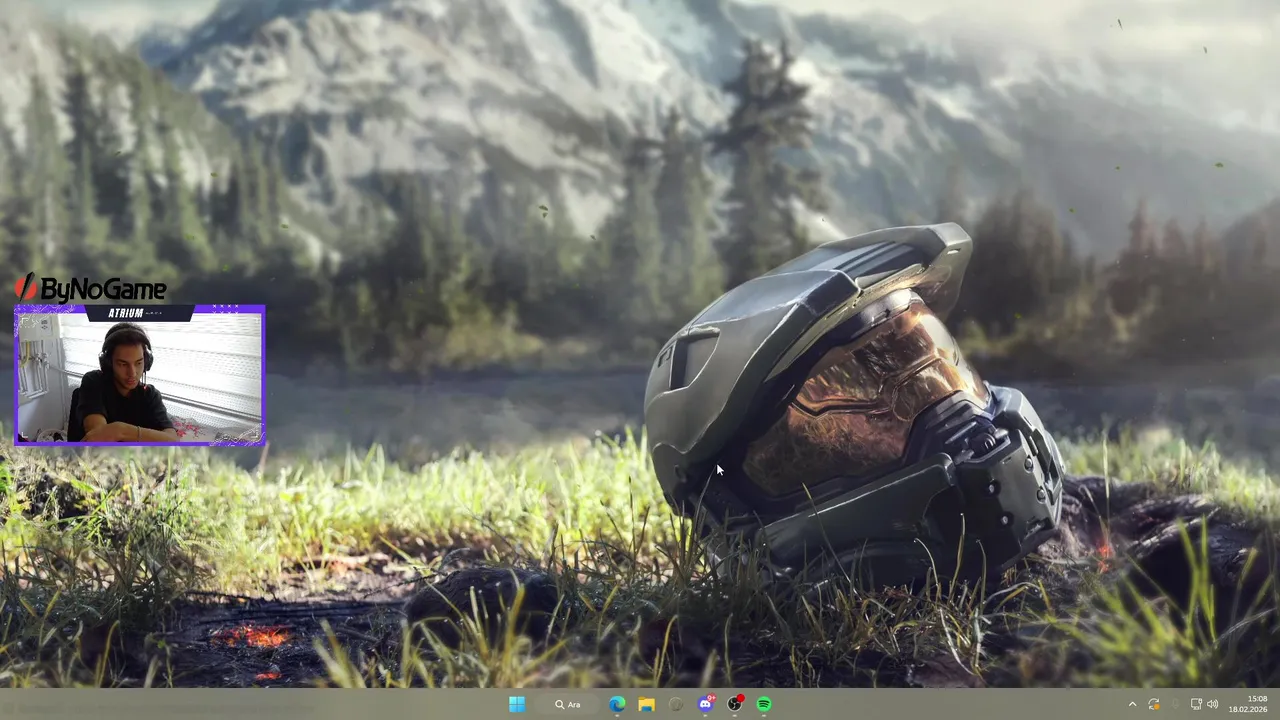This screenshot has width=1280, height=720.
Task: Open the network status tray icon
Action: pyautogui.click(x=1195, y=704)
